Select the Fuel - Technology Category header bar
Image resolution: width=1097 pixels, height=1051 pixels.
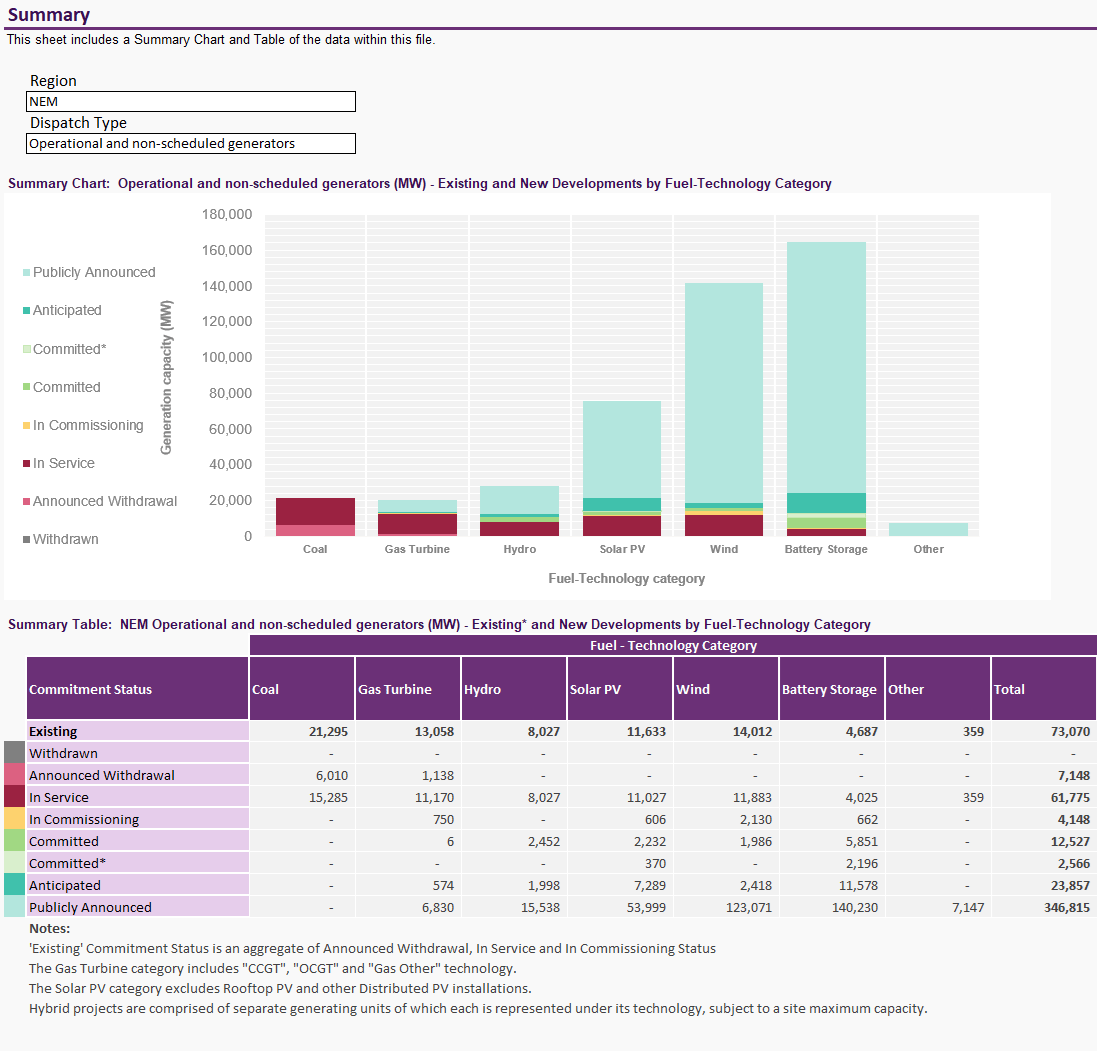[672, 646]
